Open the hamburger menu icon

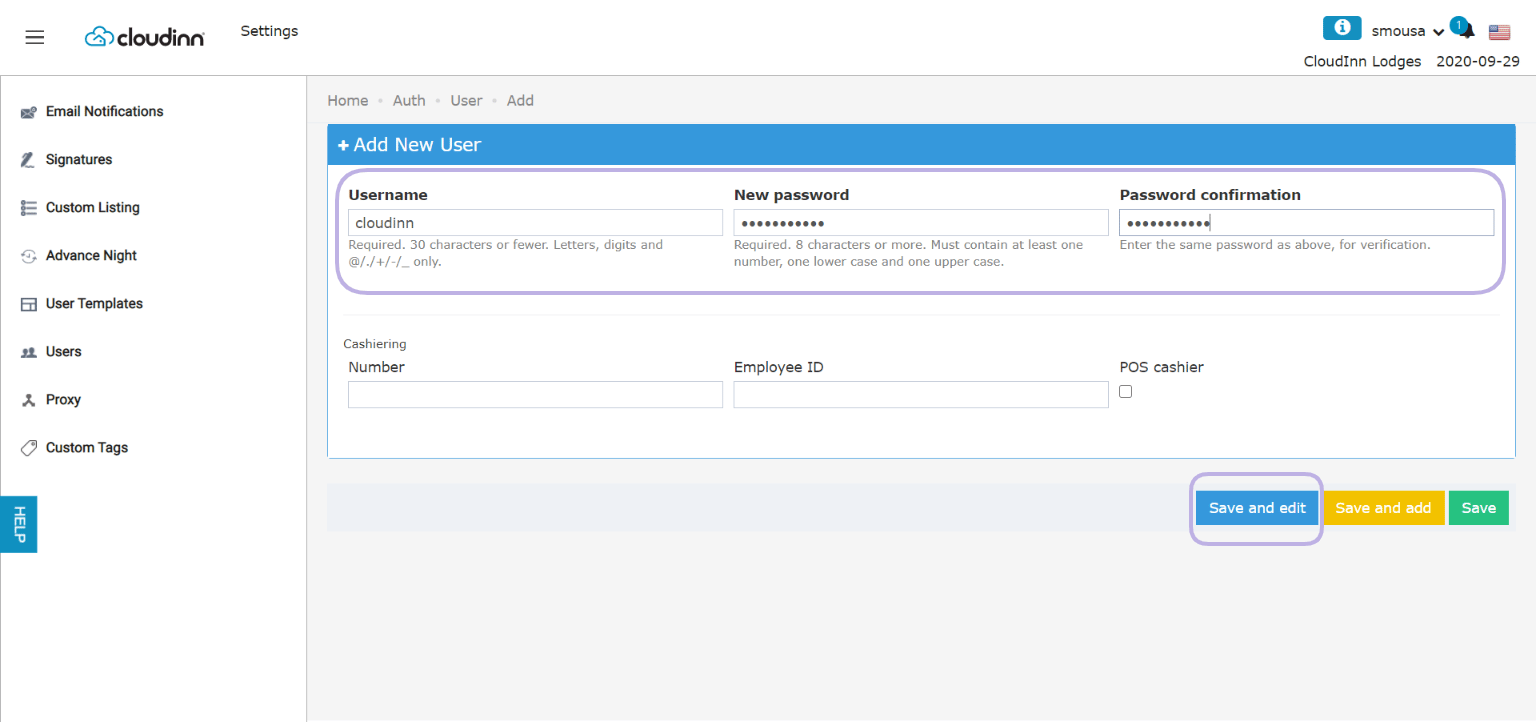pos(35,37)
